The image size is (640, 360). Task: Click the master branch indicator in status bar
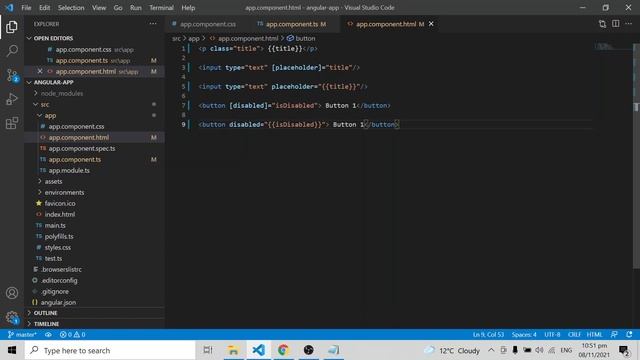22,334
